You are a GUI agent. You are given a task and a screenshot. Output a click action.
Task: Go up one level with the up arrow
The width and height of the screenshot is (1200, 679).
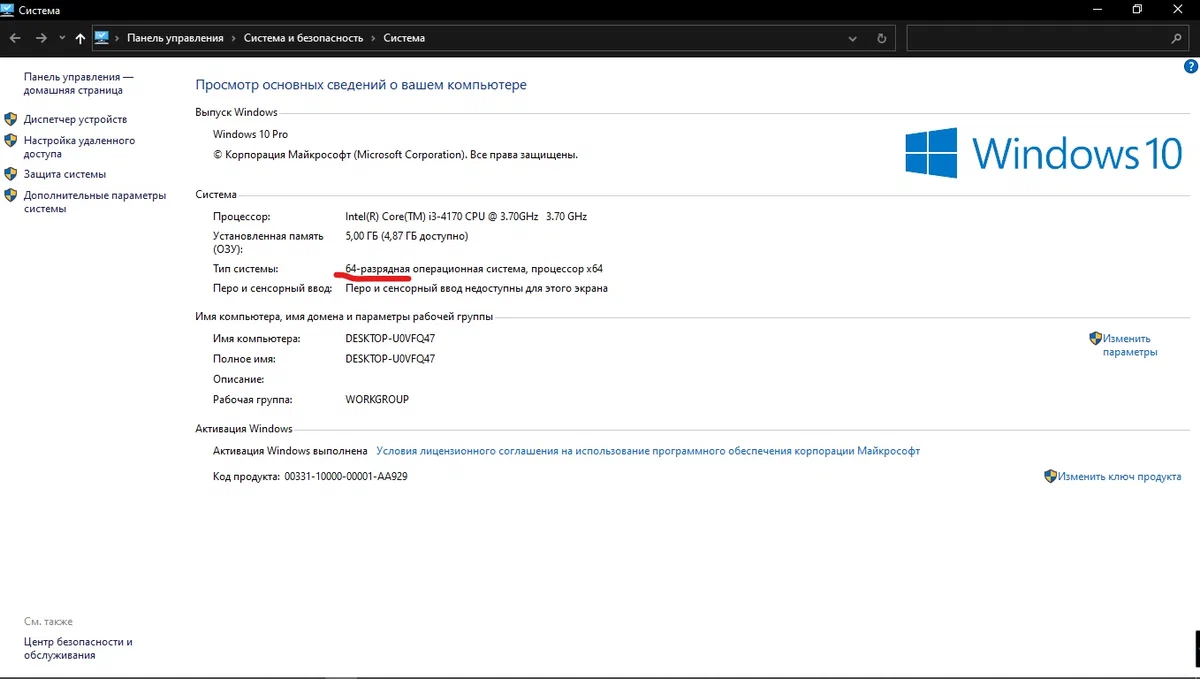click(x=80, y=38)
